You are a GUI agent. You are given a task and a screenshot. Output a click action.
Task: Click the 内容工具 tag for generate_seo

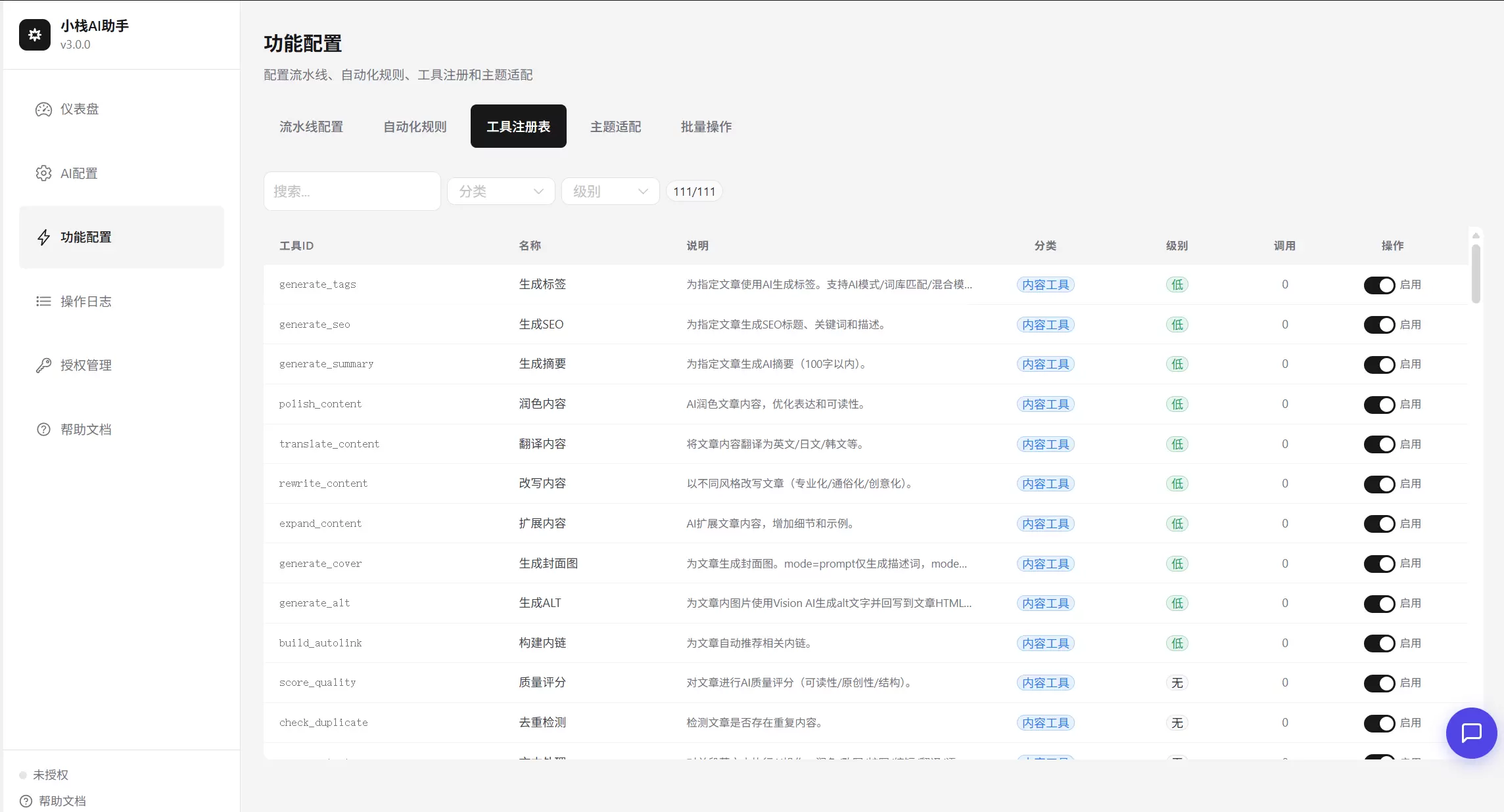tap(1045, 325)
